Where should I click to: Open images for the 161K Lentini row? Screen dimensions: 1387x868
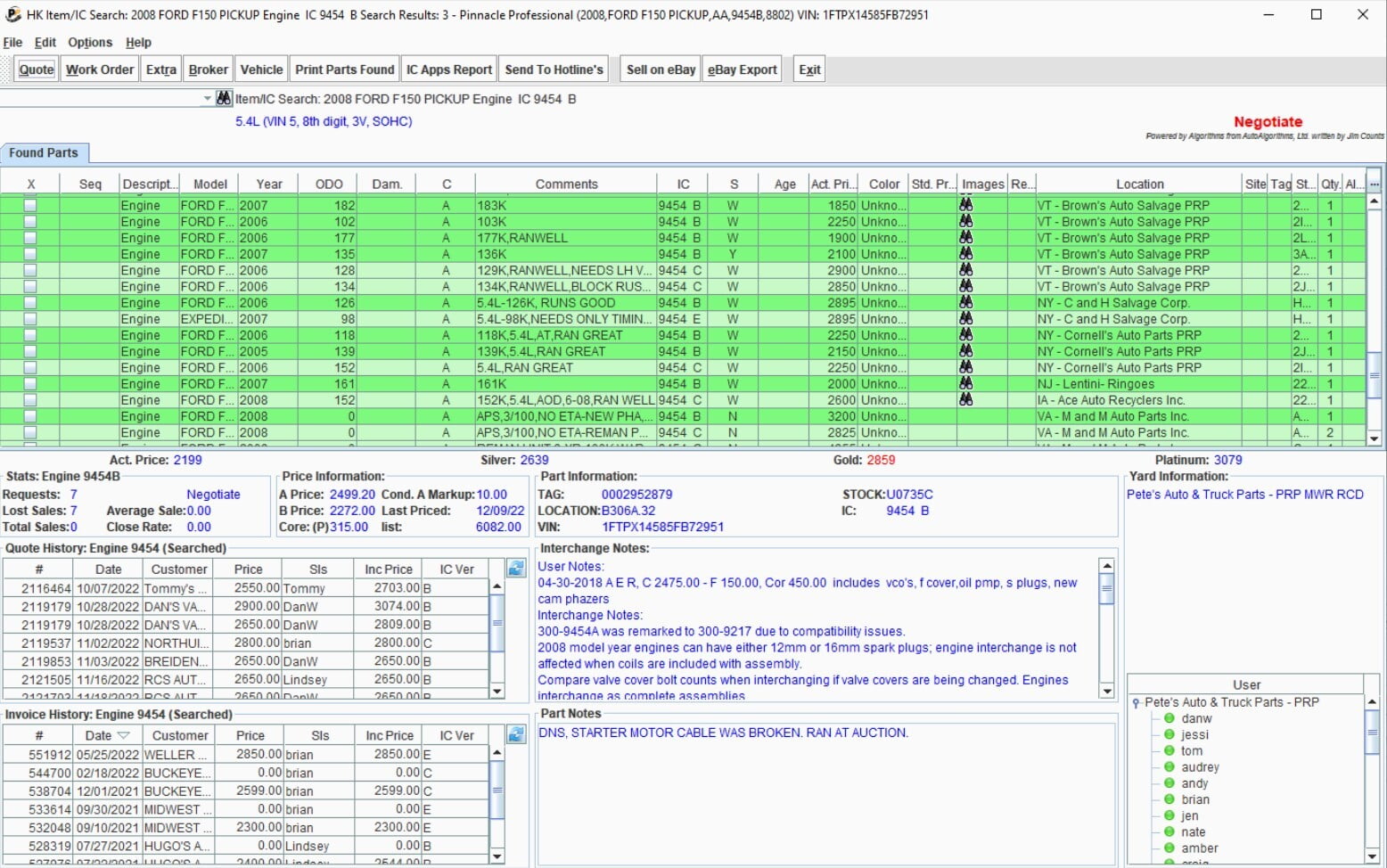pos(965,383)
